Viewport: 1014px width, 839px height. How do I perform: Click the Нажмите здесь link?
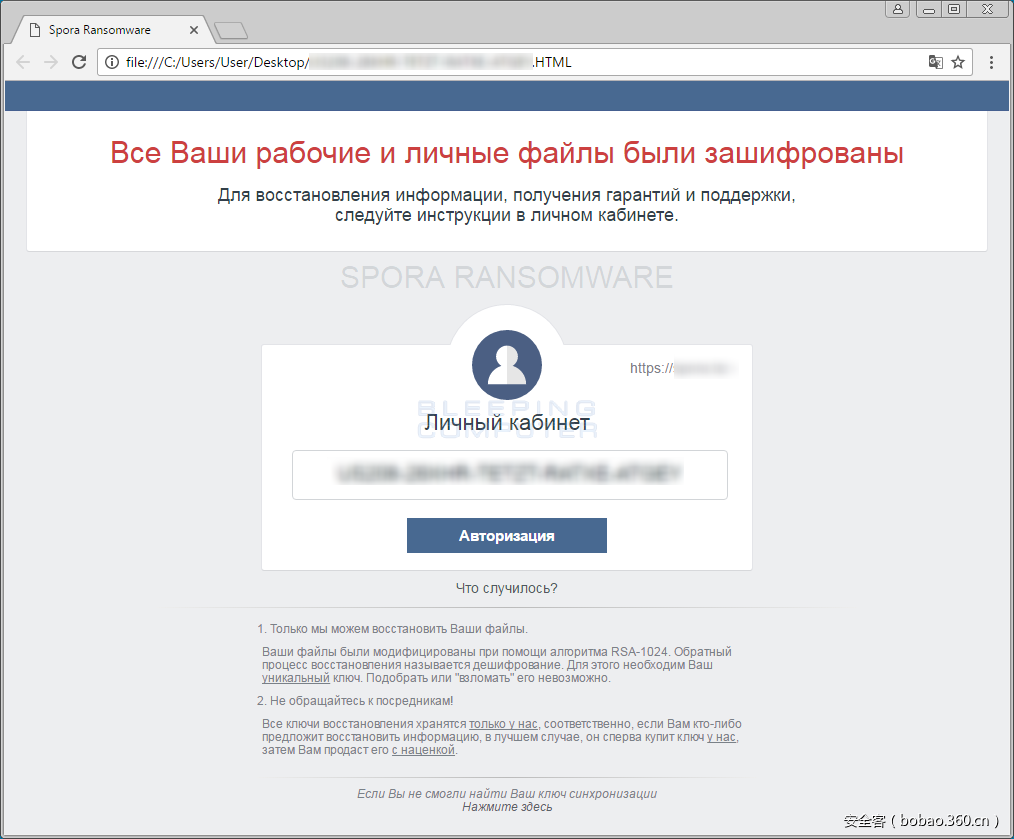(x=507, y=805)
